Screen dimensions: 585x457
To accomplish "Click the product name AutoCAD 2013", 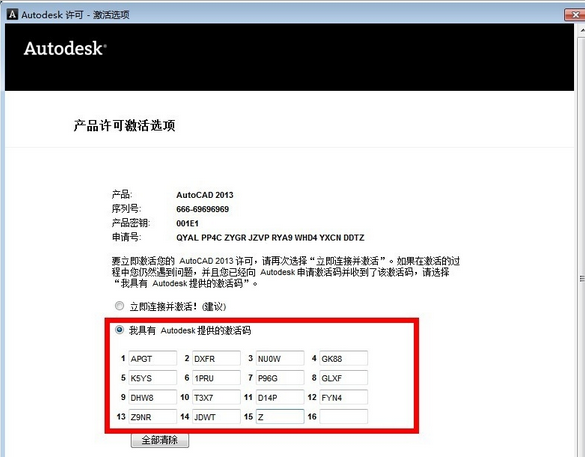I will pyautogui.click(x=205, y=195).
